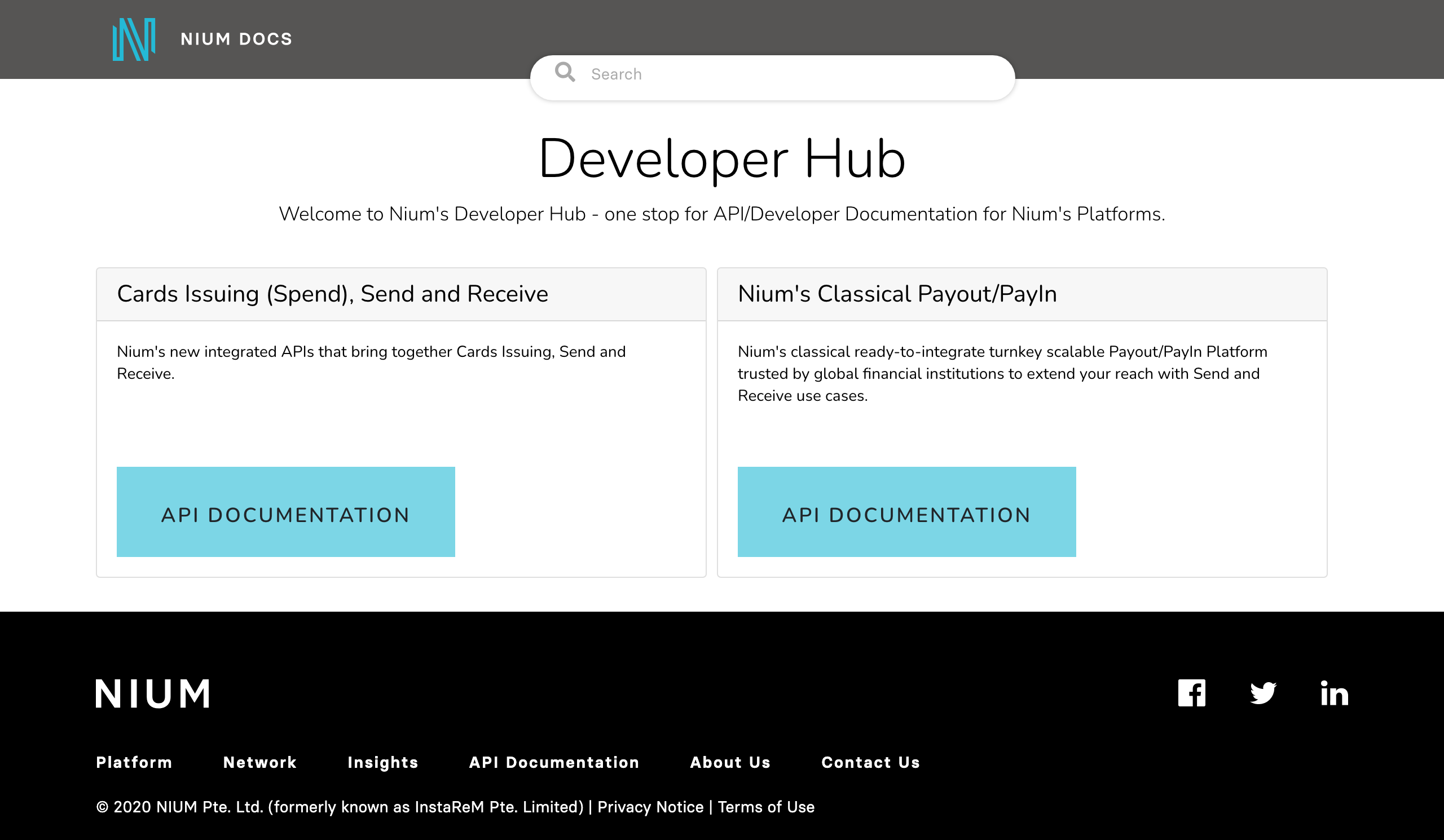The width and height of the screenshot is (1444, 840).
Task: Click description text about new integrated APIs
Action: coord(371,362)
